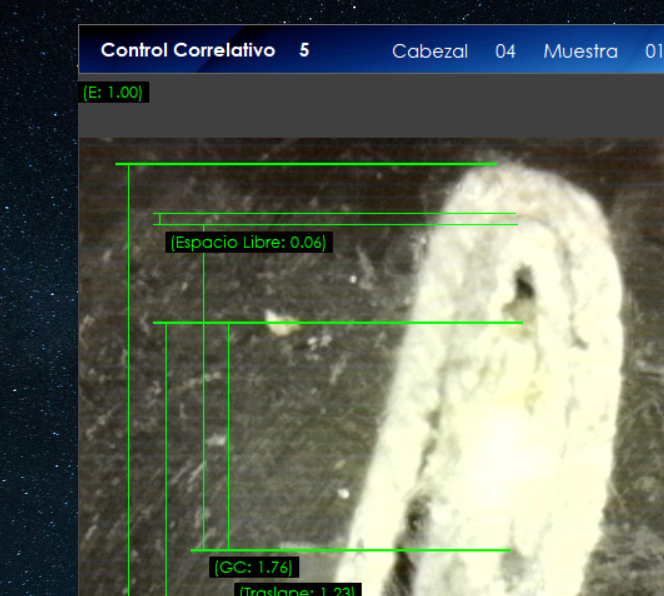Click the small green bracket above Espacio Libre
The width and height of the screenshot is (664, 596).
tap(160, 218)
